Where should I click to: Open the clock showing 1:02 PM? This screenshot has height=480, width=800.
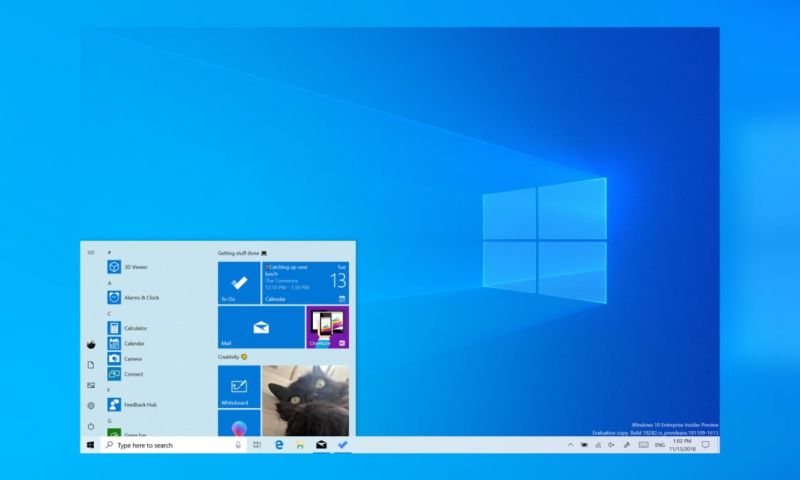coord(682,445)
